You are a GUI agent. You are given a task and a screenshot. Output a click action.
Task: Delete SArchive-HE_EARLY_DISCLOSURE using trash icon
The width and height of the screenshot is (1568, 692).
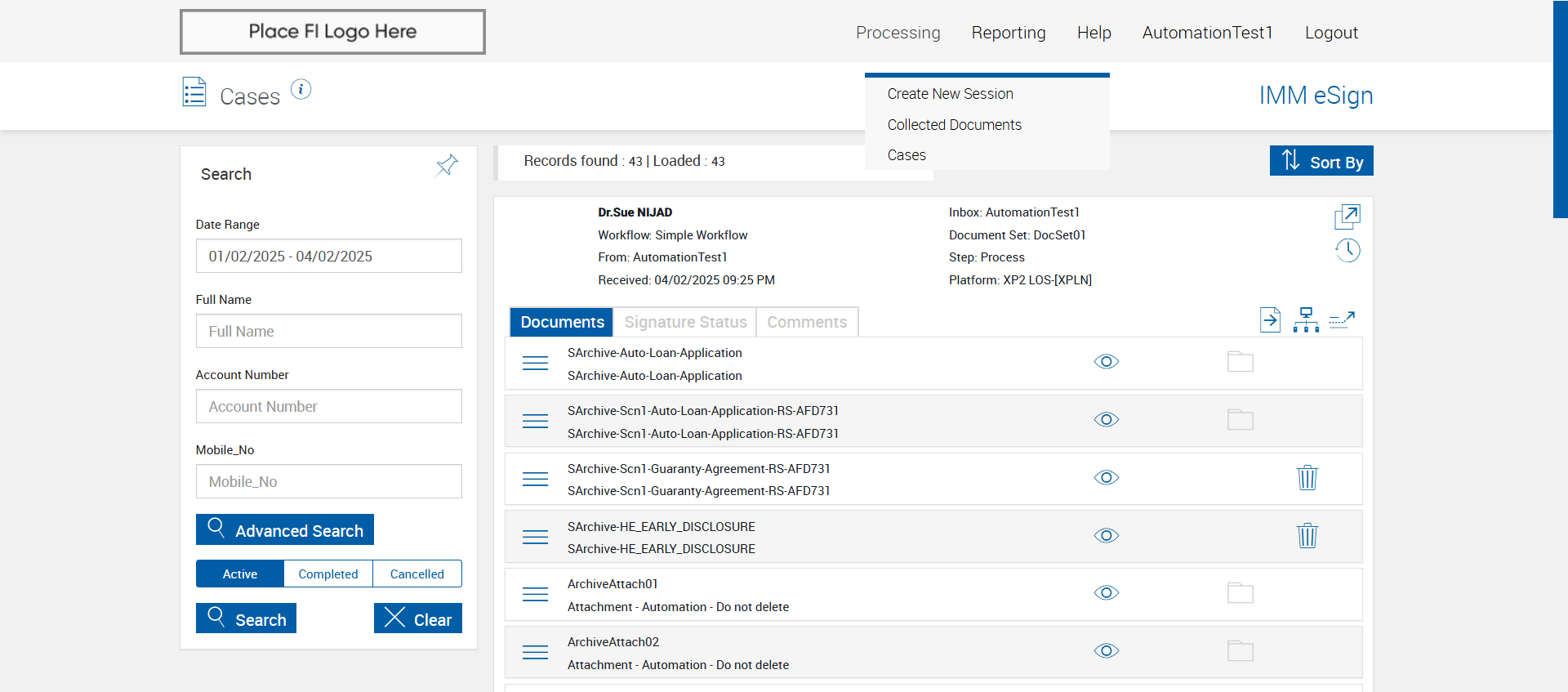[1307, 536]
